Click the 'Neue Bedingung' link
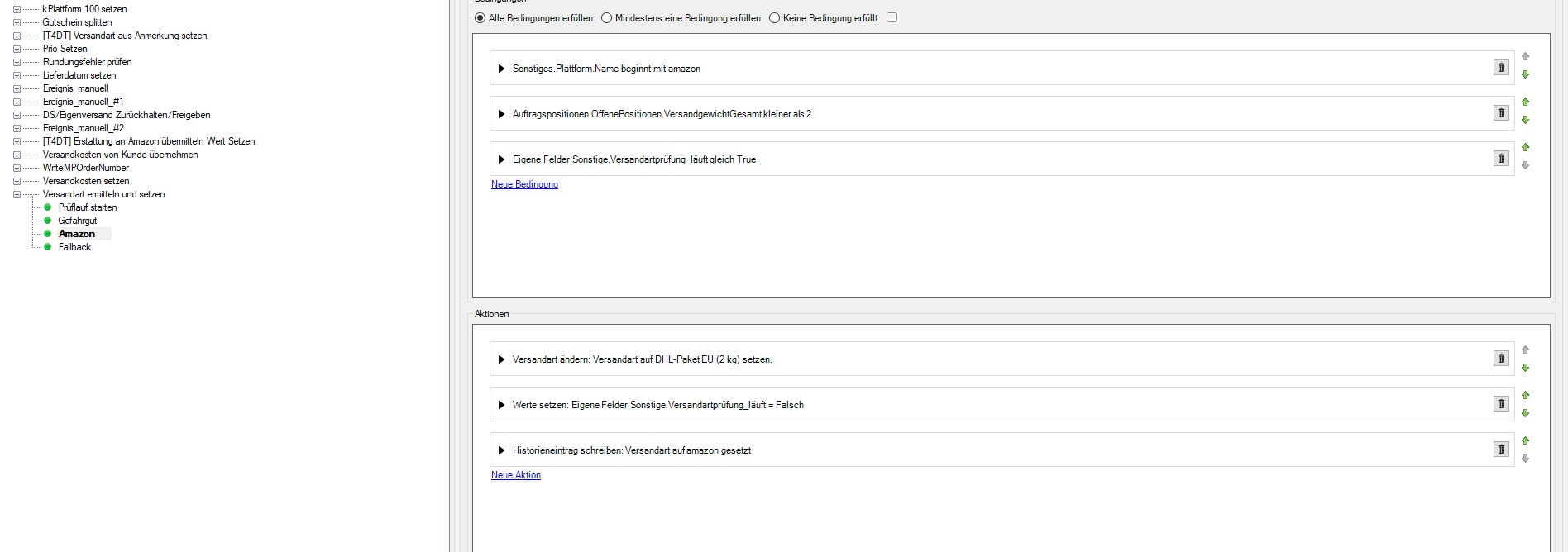Viewport: 1568px width, 552px height. [x=524, y=184]
